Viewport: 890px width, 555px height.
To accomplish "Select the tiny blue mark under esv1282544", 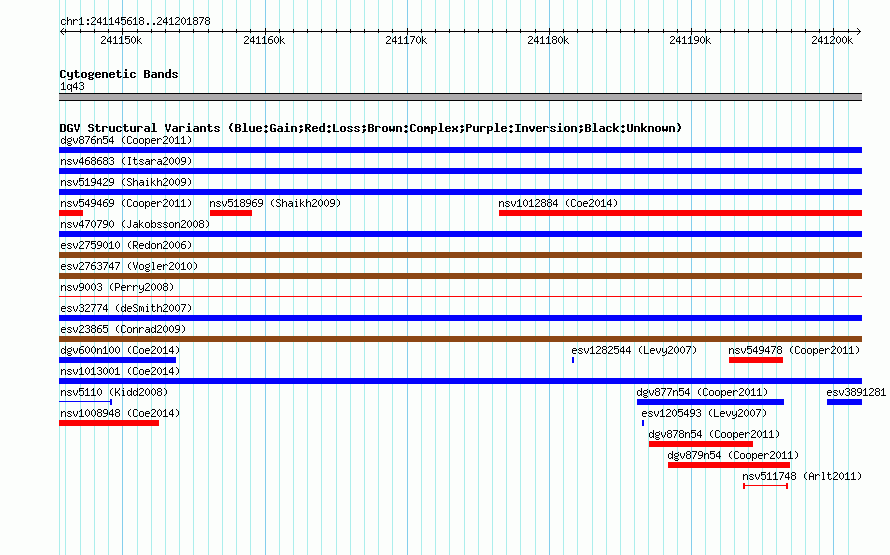I will 573,360.
